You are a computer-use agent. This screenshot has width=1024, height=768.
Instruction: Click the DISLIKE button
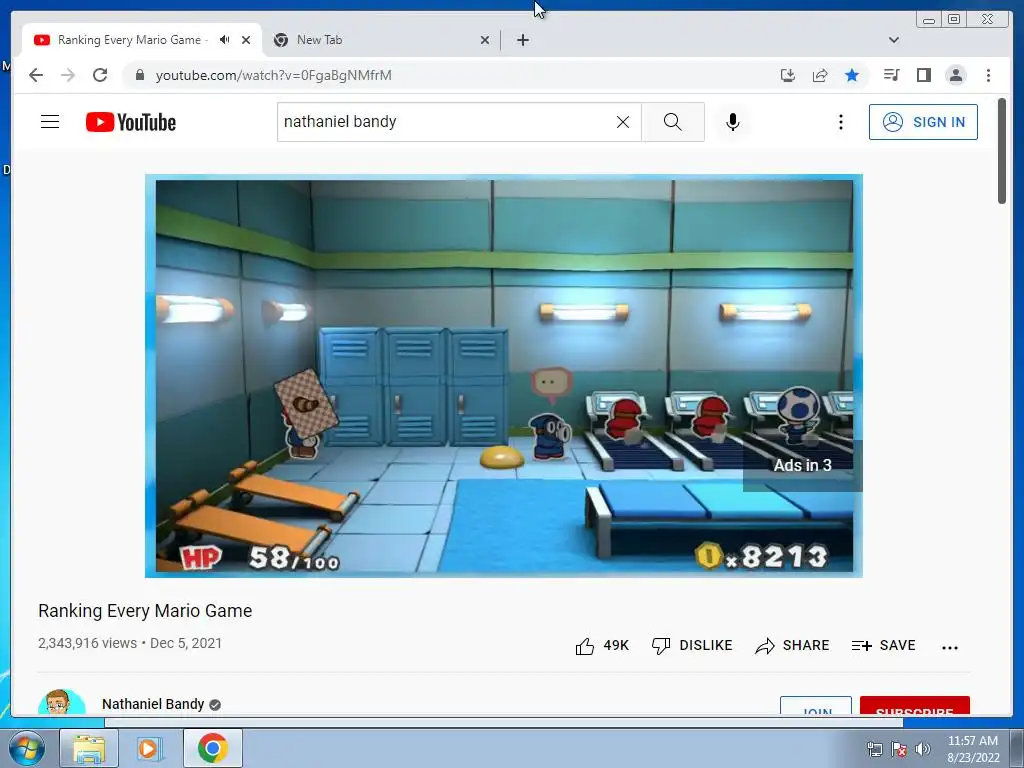692,646
